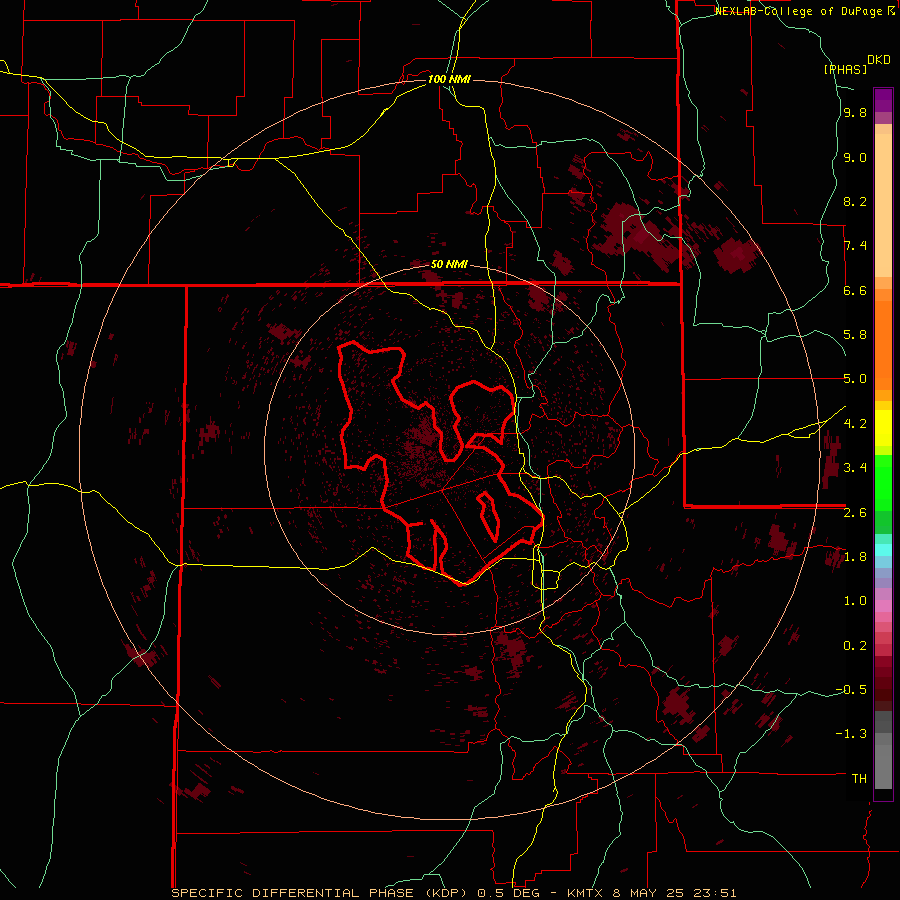Select the 4.2 scale label
Image resolution: width=900 pixels, height=900 pixels.
(855, 424)
